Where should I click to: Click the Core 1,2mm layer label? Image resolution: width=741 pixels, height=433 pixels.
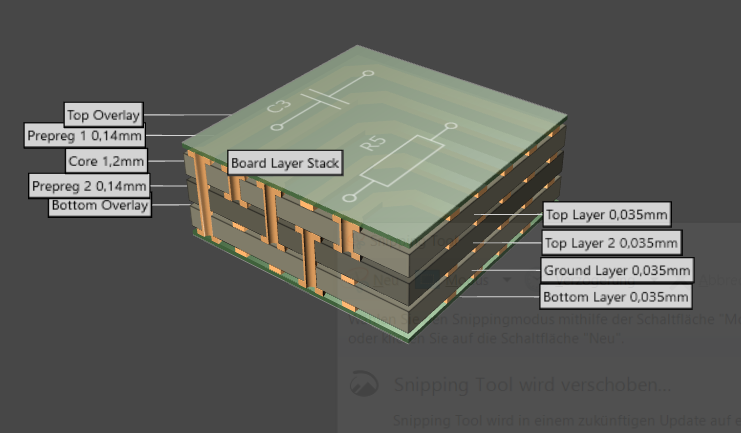tap(106, 160)
